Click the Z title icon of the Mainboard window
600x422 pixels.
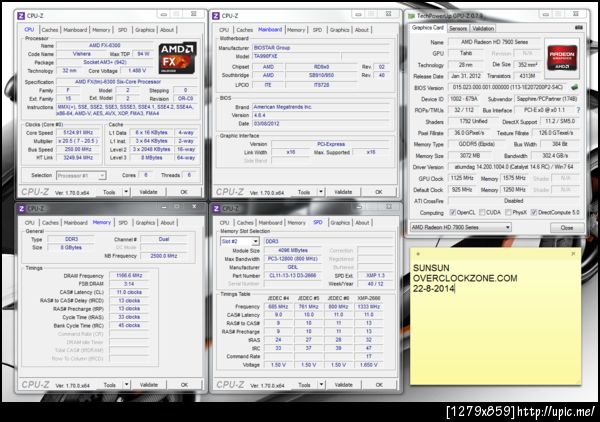point(216,16)
